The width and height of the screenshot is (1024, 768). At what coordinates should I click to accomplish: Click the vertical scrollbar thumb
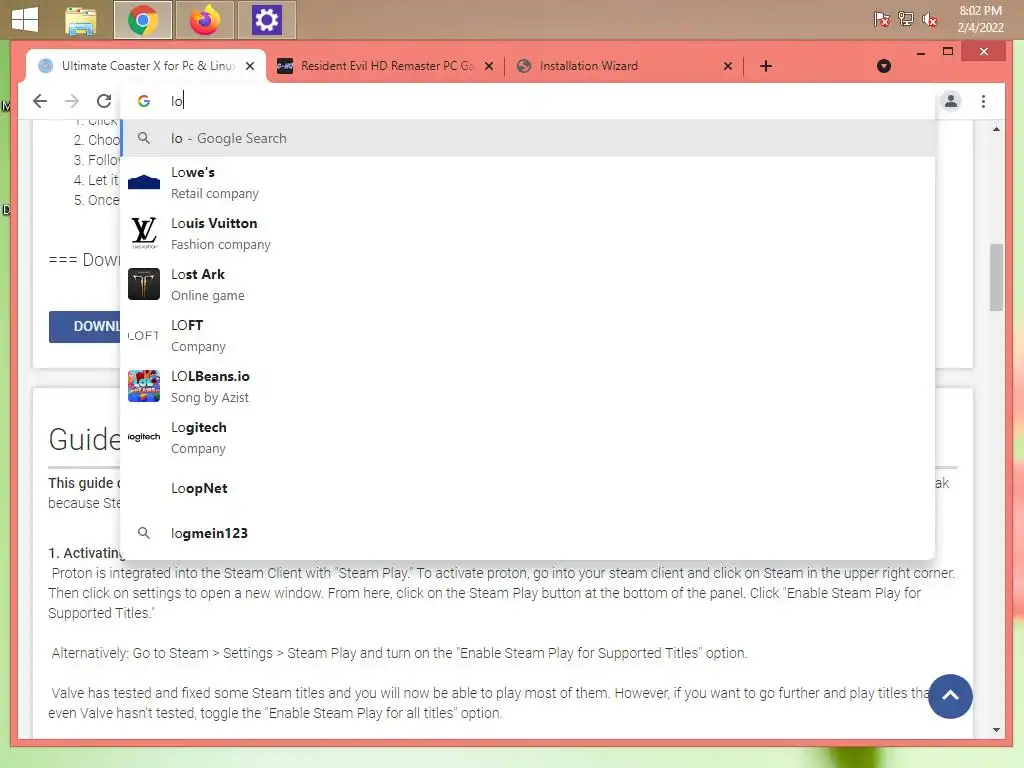(996, 278)
